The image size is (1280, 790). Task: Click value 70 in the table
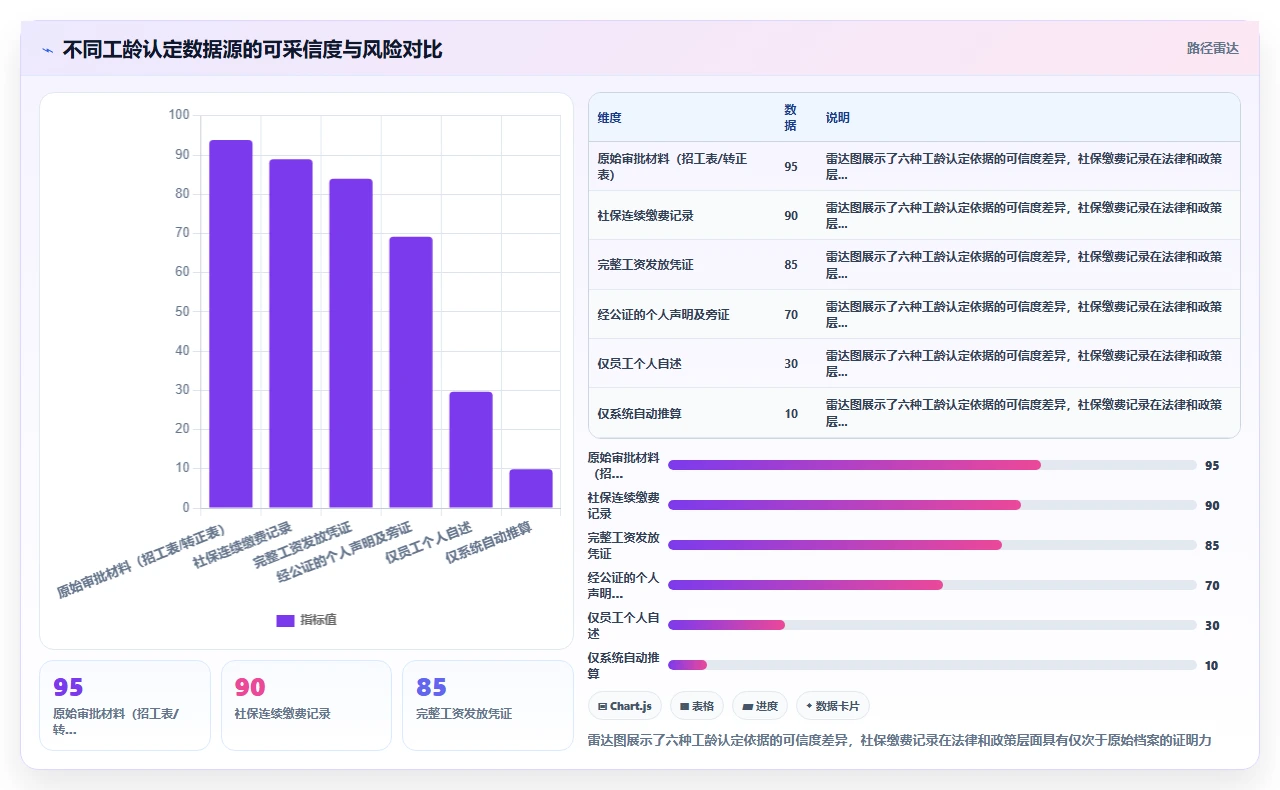point(791,315)
